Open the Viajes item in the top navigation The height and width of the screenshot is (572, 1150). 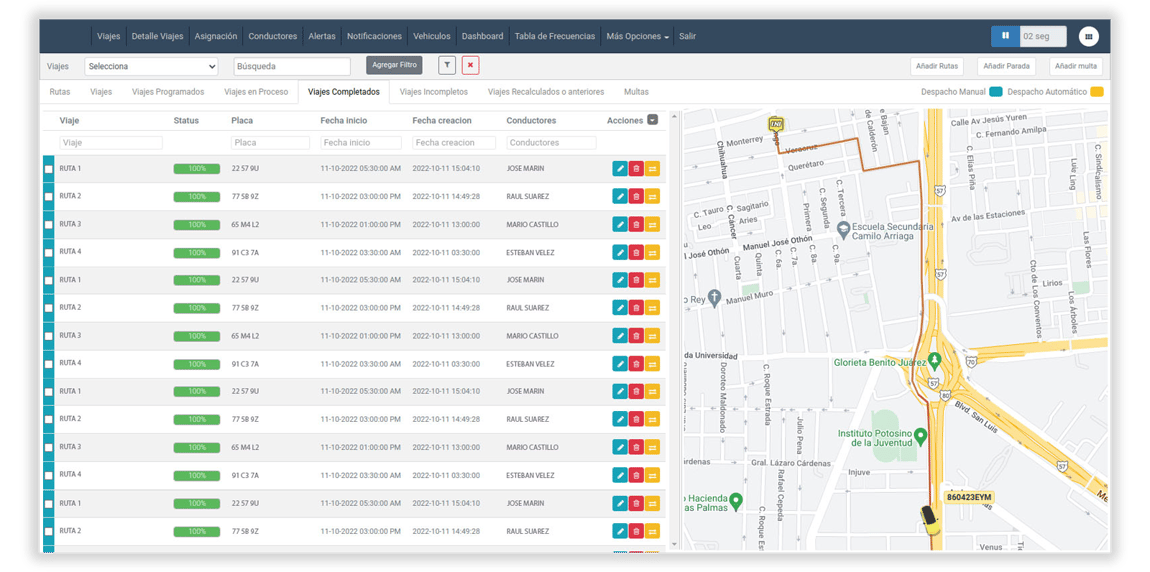point(109,36)
